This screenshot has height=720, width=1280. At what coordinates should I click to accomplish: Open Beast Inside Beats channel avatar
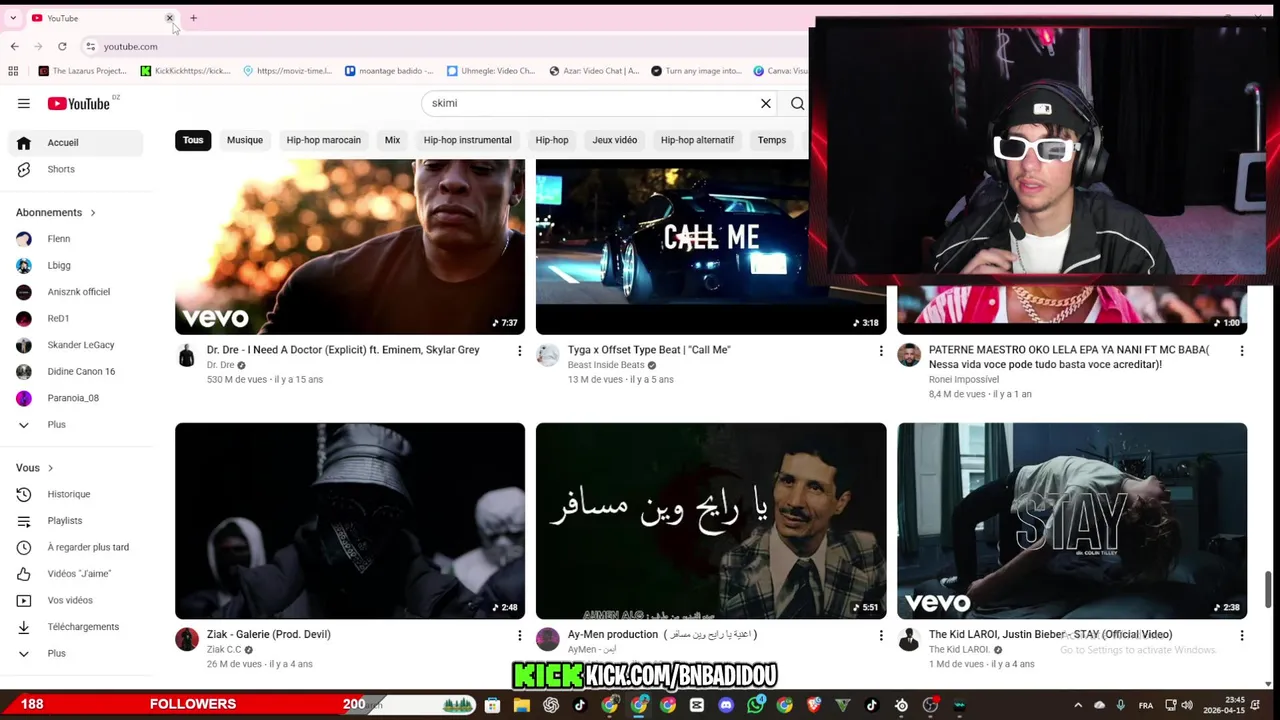point(547,356)
